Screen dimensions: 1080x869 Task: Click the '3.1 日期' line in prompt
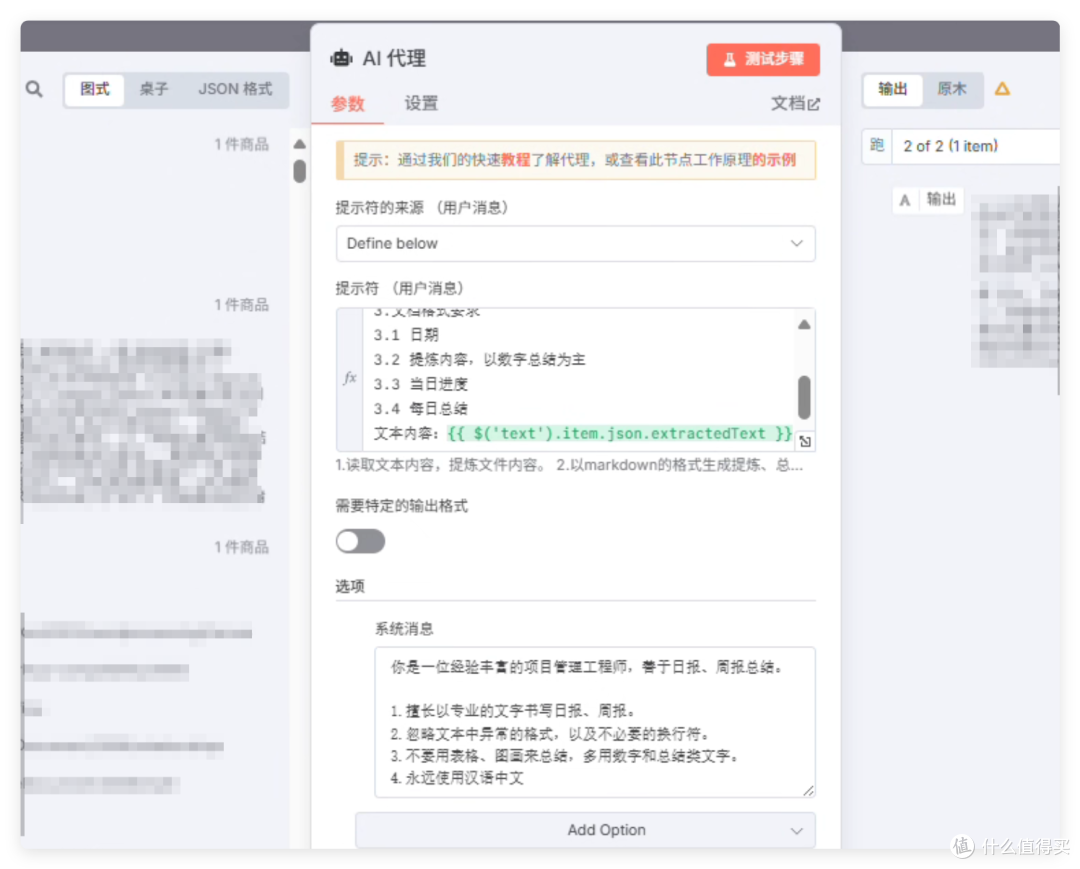click(406, 335)
